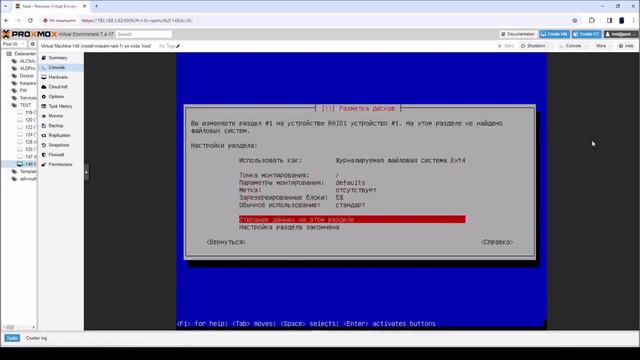Screen dimensions: 640x360
Task: Select the Console icon in the VM menu
Action: coord(44,67)
